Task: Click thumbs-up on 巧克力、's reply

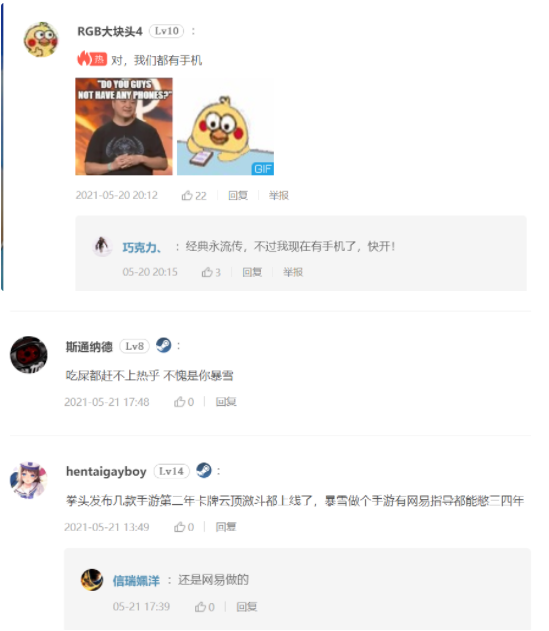Action: [x=211, y=272]
